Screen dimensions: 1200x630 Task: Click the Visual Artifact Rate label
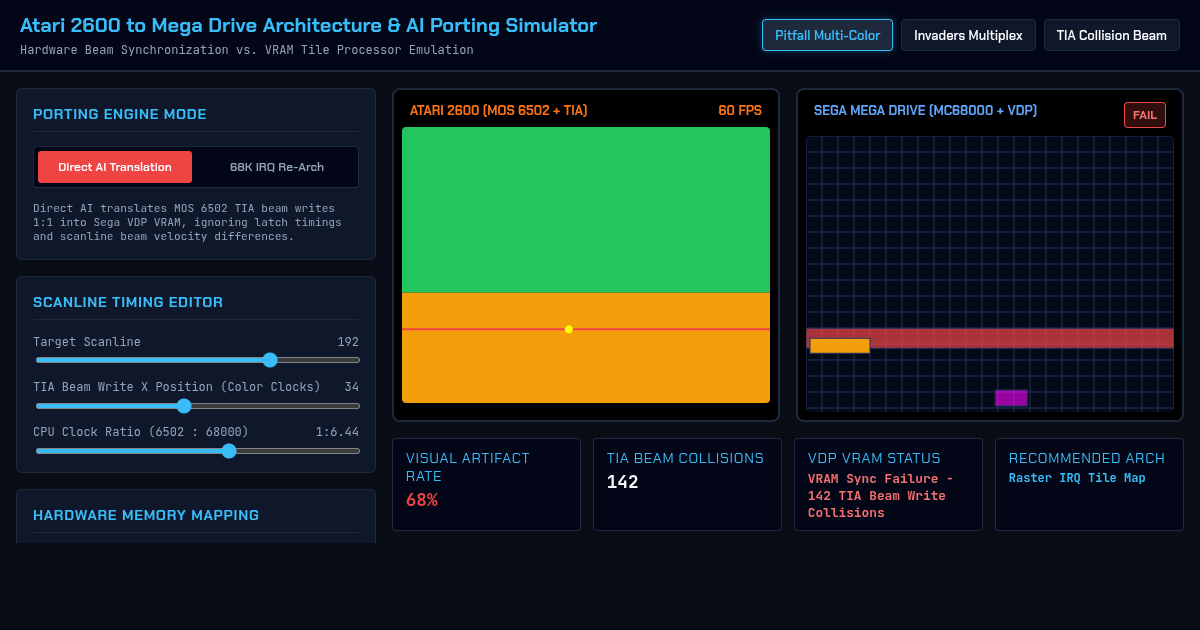[468, 466]
